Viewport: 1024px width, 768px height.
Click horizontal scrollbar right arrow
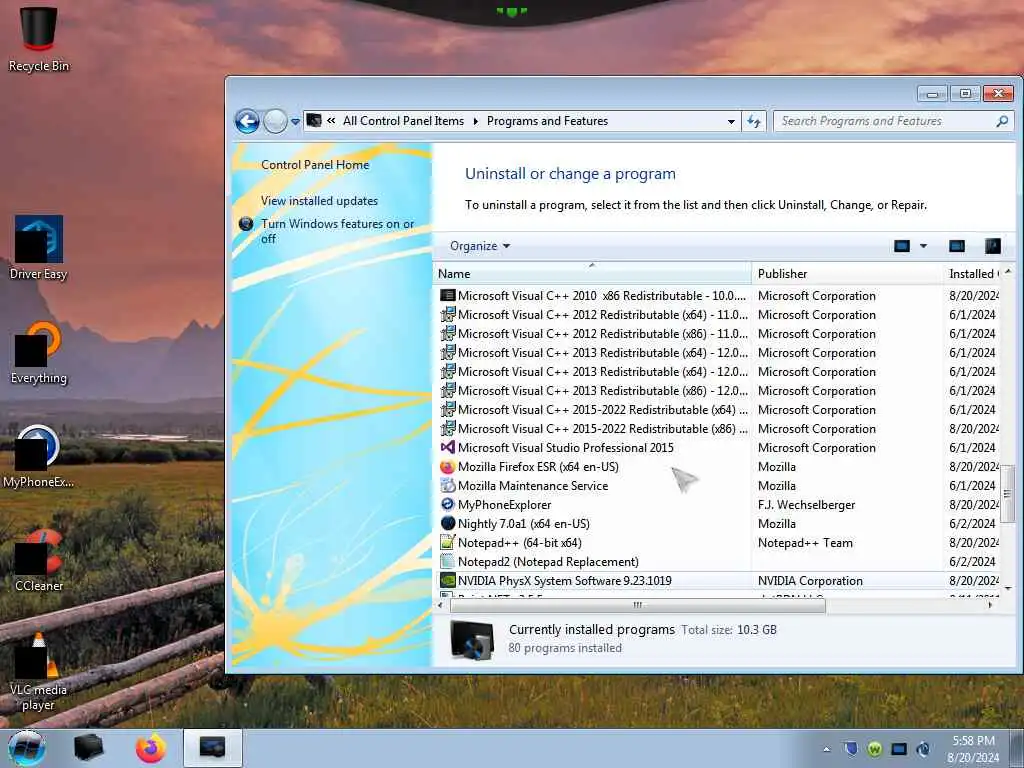click(x=990, y=605)
